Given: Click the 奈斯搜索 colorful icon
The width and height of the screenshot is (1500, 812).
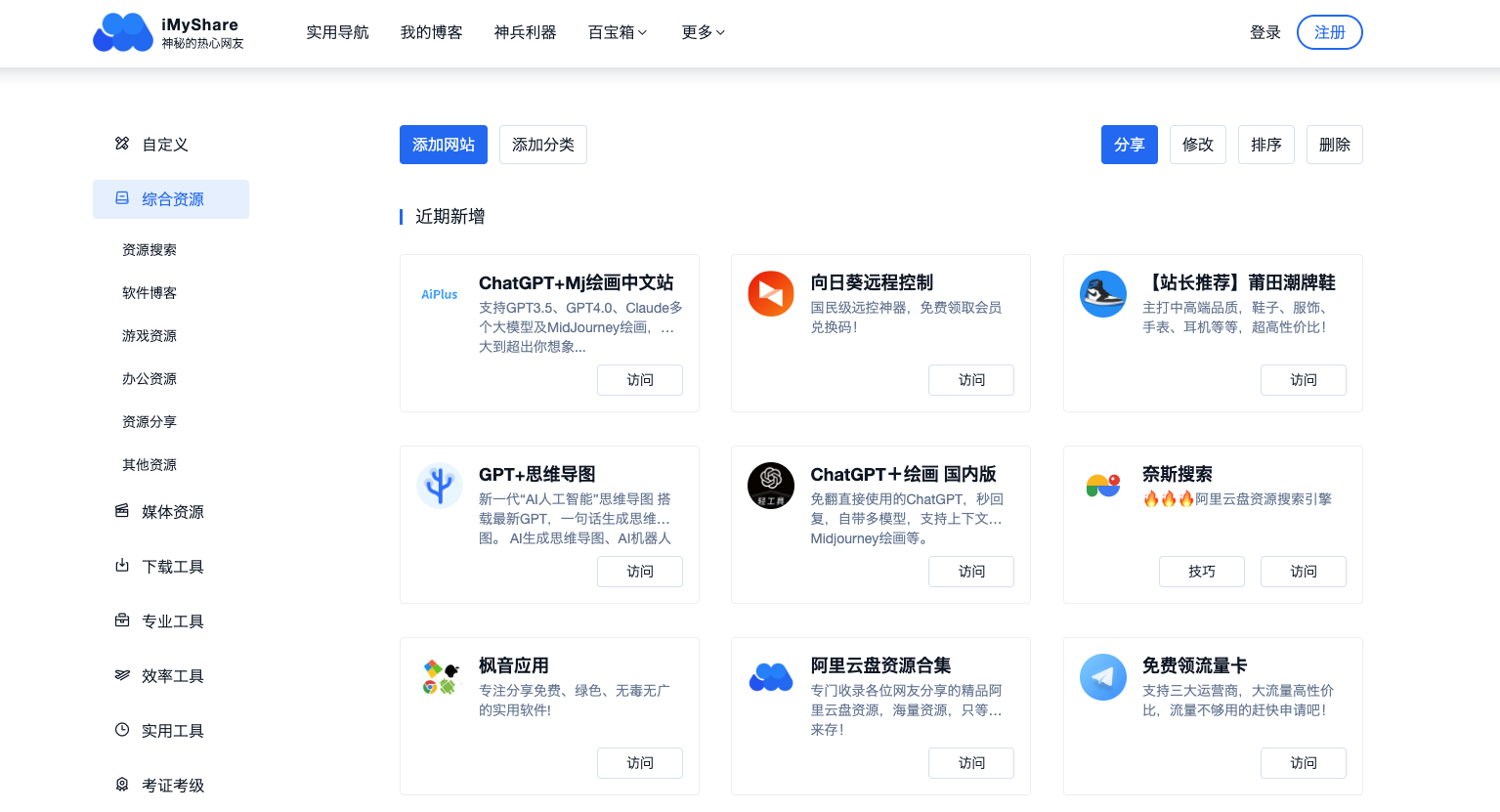Looking at the screenshot, I should (x=1103, y=486).
